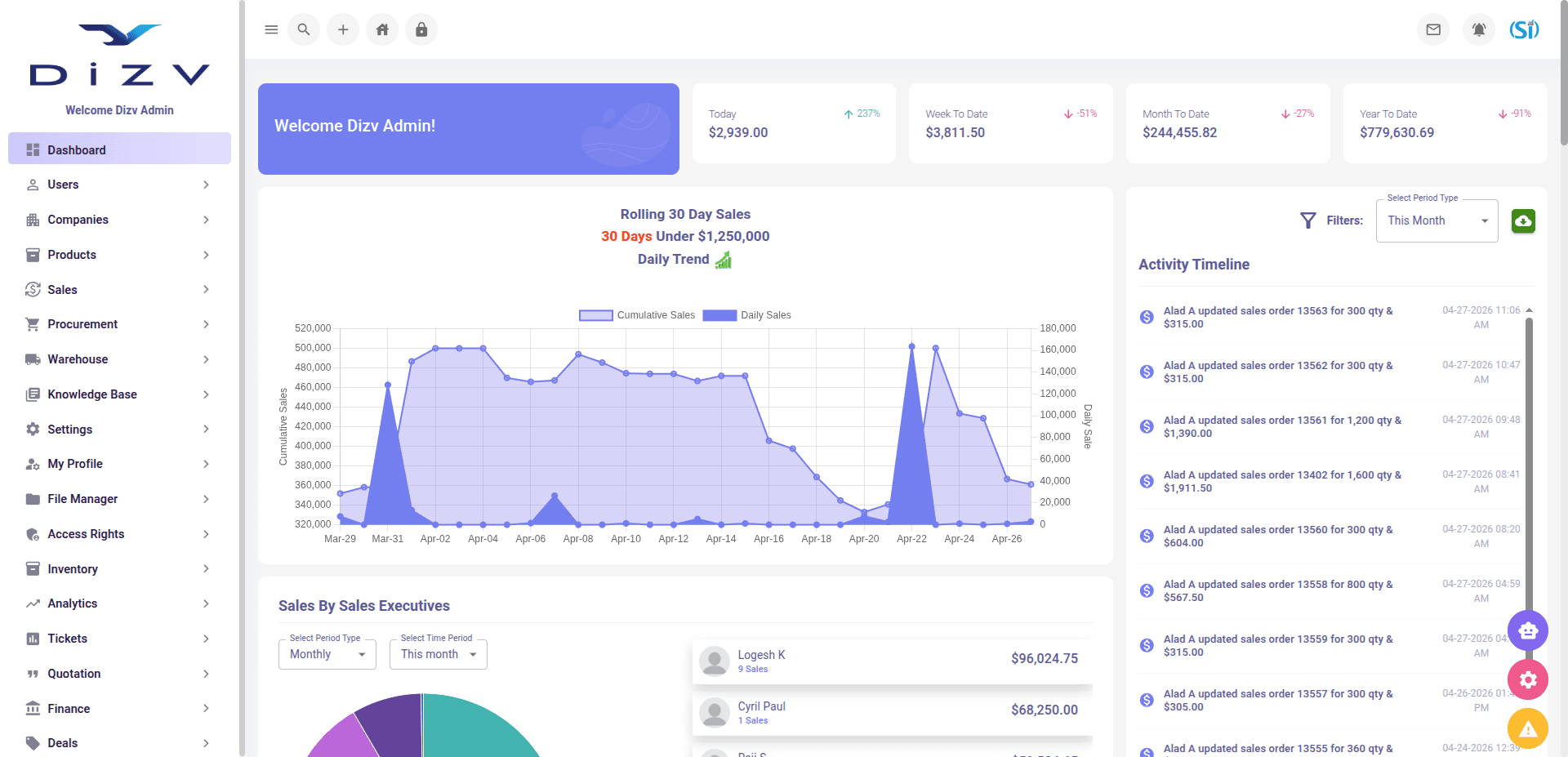
Task: Click the lock screen icon
Action: (x=421, y=29)
